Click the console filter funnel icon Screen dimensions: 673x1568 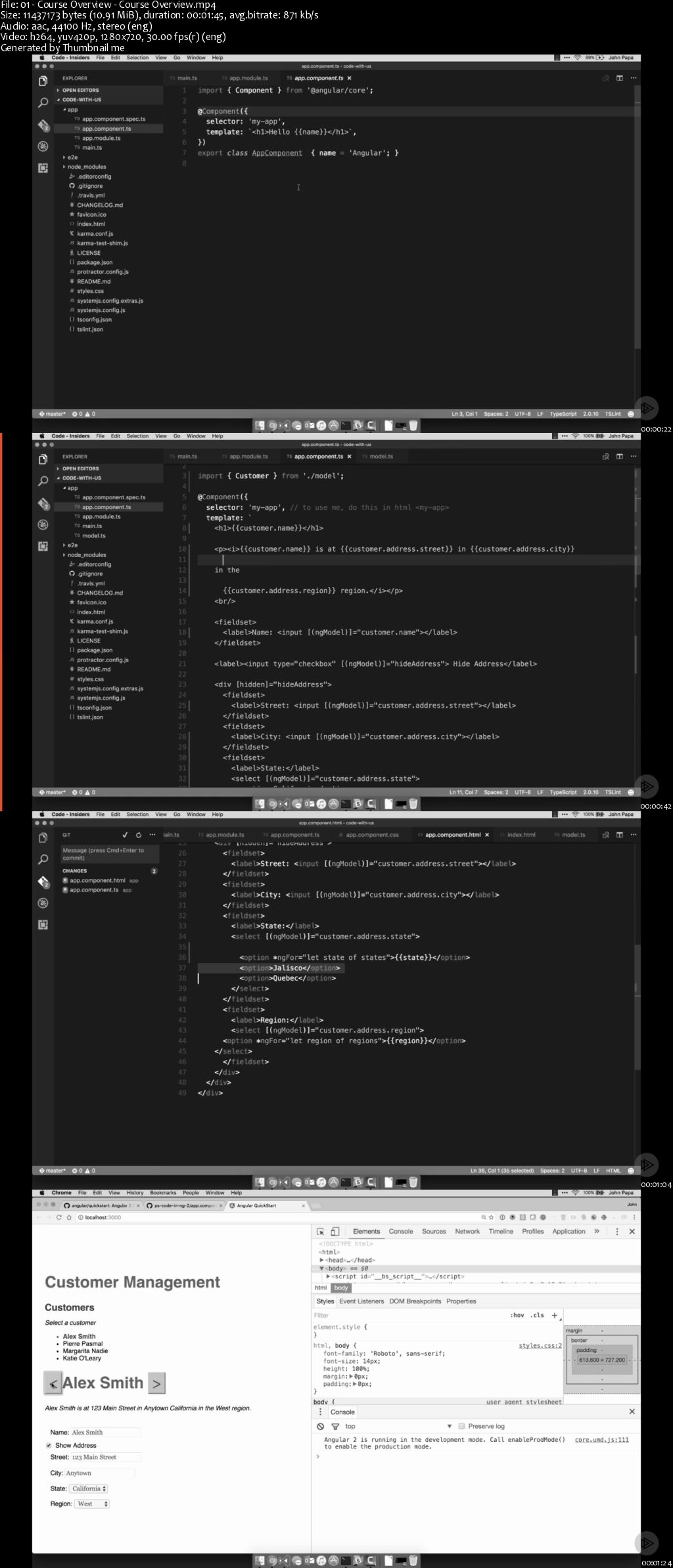pos(335,1426)
